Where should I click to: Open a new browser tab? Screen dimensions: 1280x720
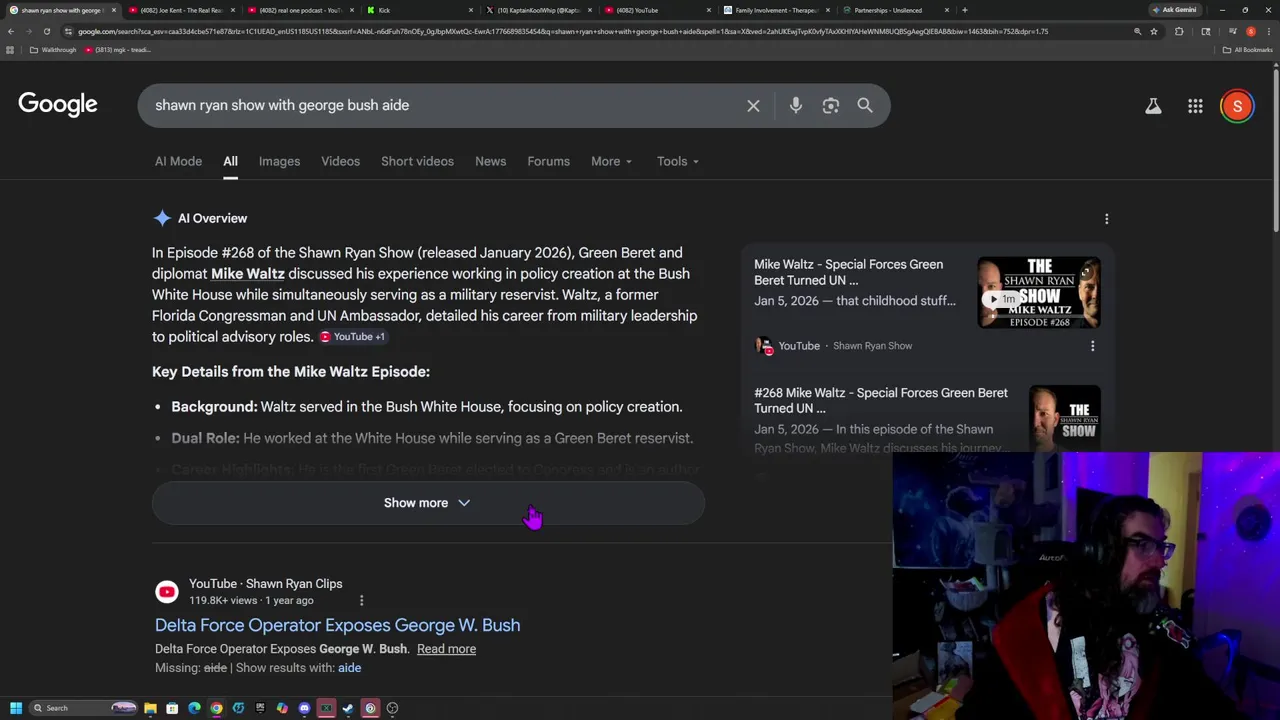tap(964, 10)
